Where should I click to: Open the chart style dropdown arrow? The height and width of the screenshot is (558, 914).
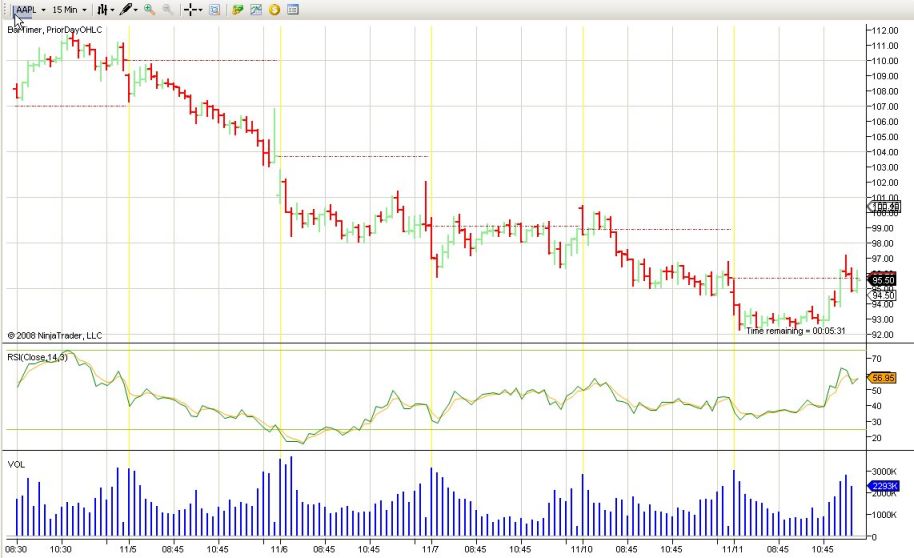[x=112, y=10]
